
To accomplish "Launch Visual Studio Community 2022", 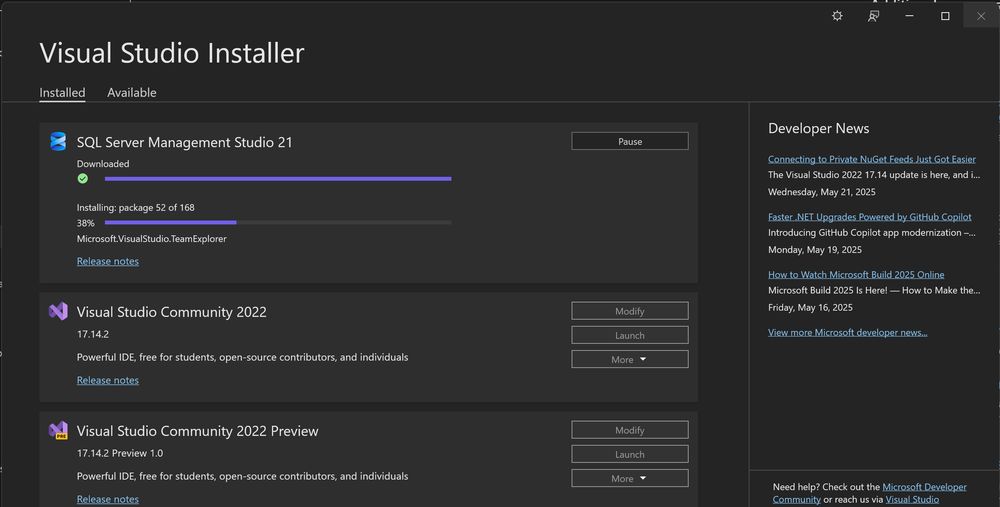I will (x=629, y=335).
